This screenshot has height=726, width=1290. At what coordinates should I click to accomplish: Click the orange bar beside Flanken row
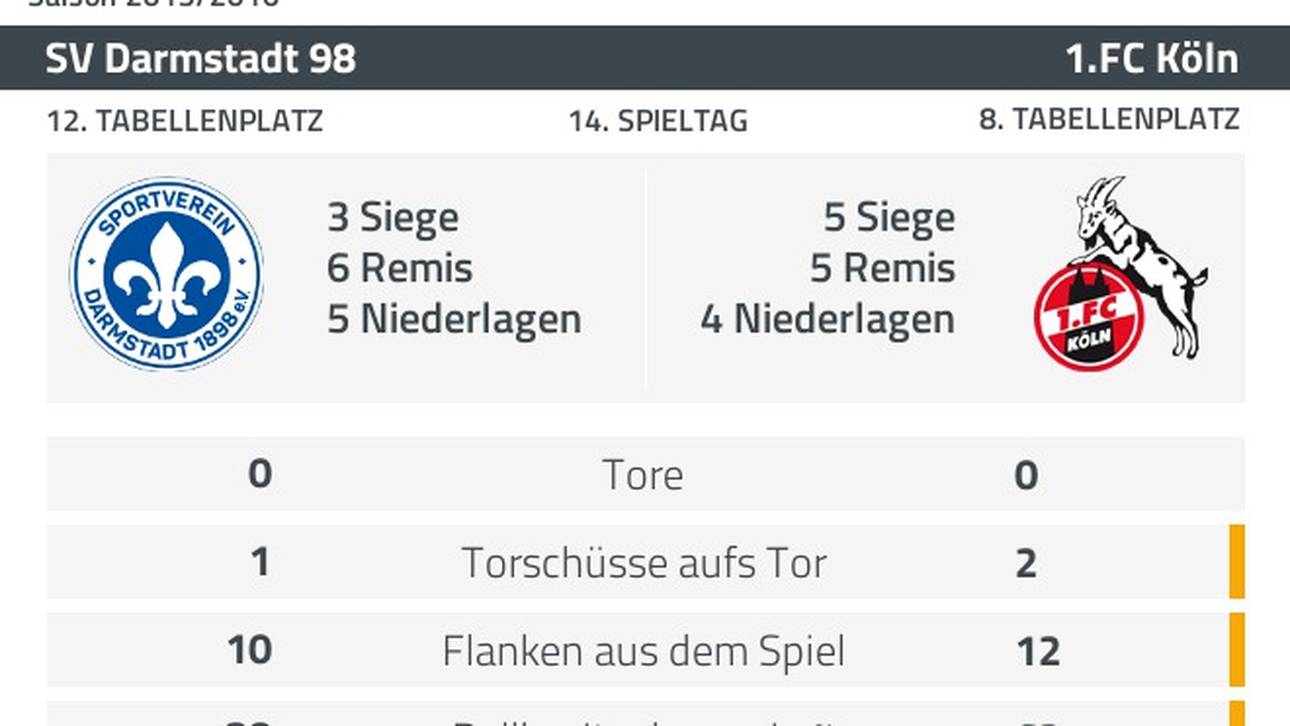click(x=1237, y=650)
